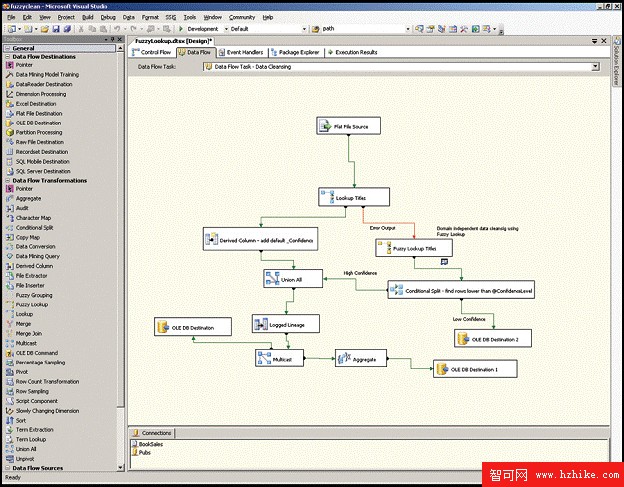Select the BookSales connection
The width and height of the screenshot is (624, 487).
point(148,444)
